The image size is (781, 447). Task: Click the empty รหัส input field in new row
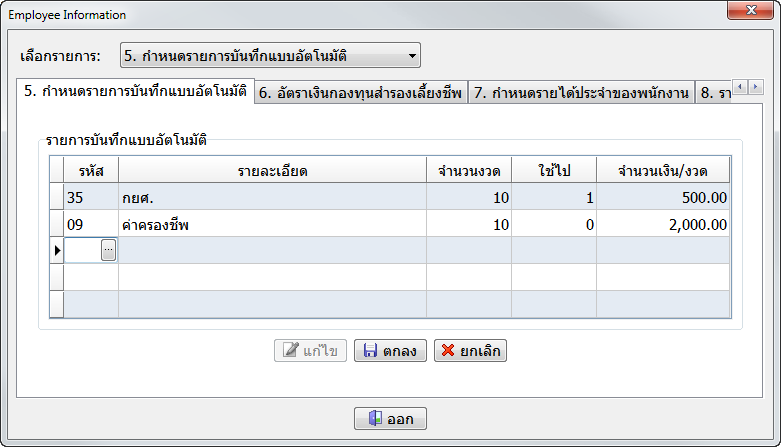[82, 251]
